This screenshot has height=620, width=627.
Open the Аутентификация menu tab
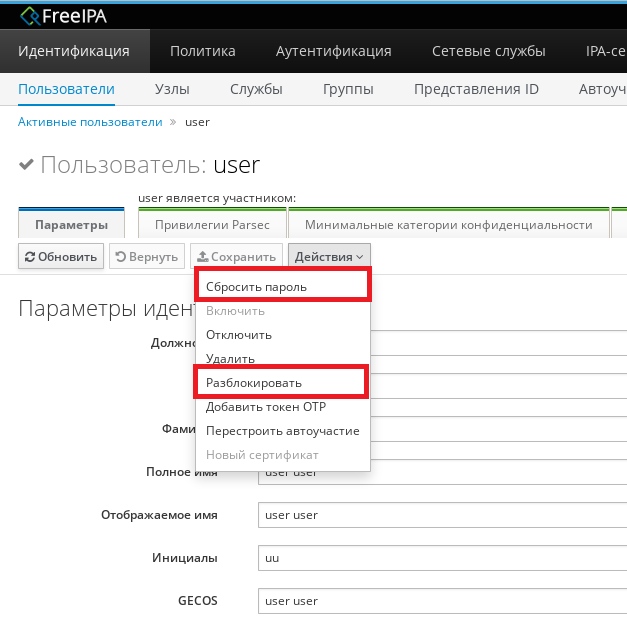[333, 51]
